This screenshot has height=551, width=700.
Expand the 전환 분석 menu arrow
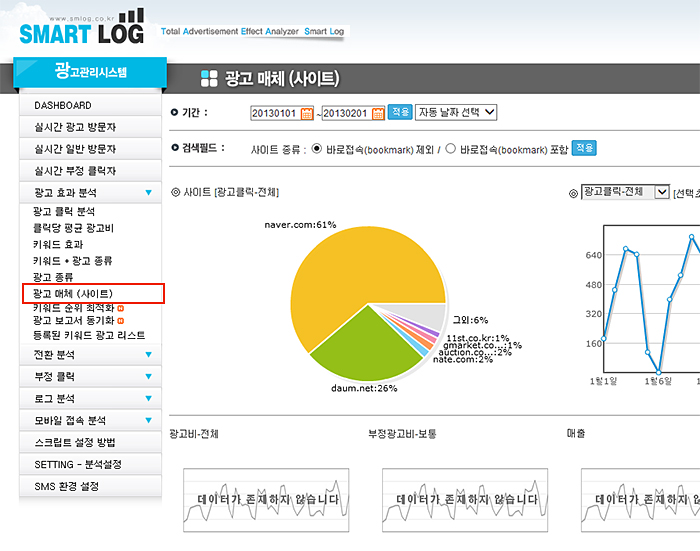click(x=149, y=355)
